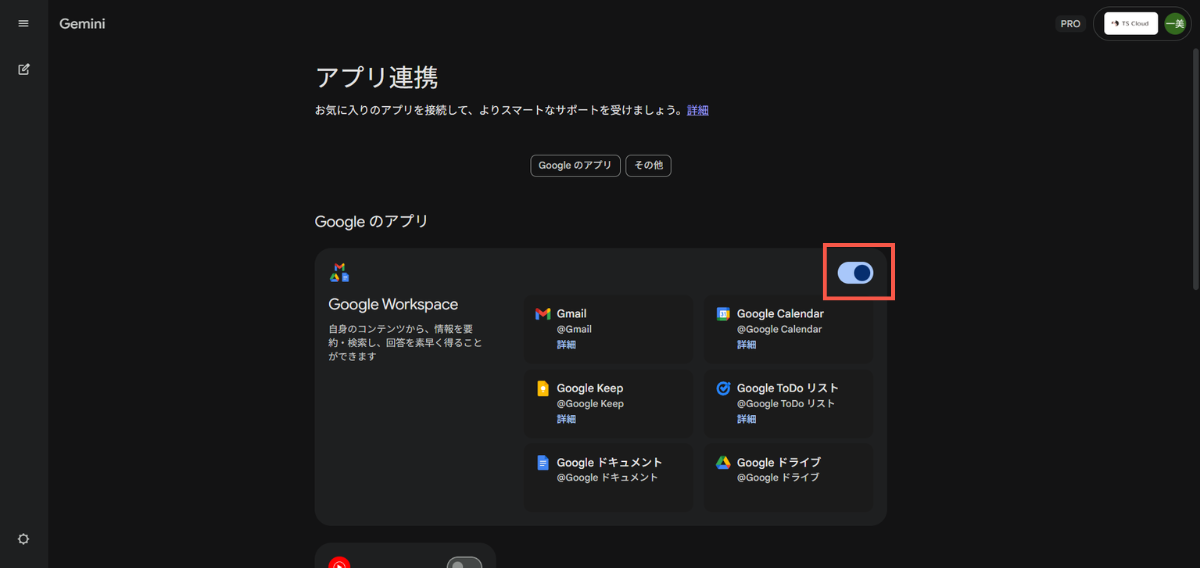Click the Google Calendar icon
This screenshot has width=1200, height=568.
(723, 314)
